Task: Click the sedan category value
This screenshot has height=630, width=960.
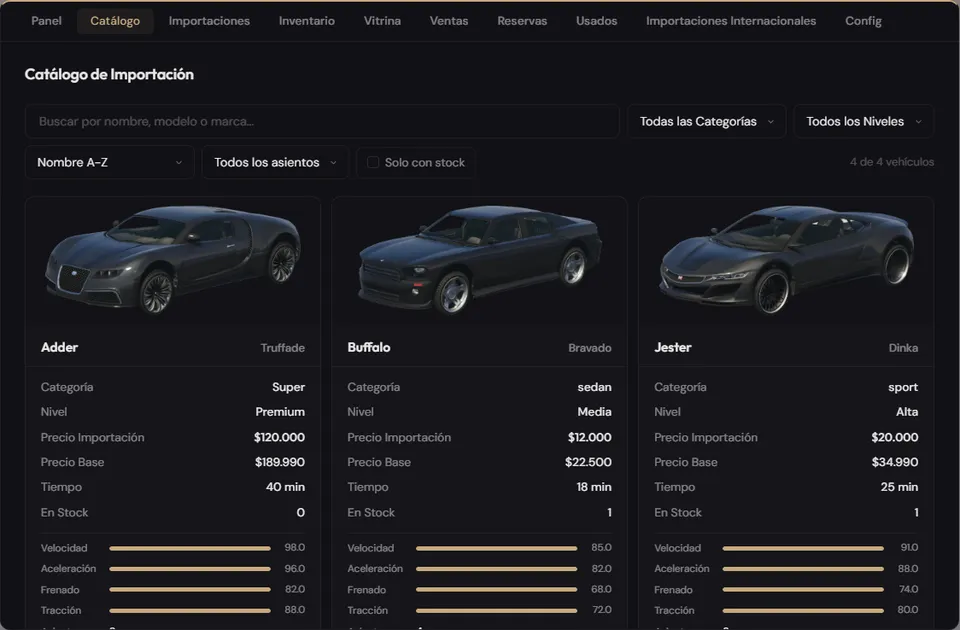Action: (x=594, y=387)
